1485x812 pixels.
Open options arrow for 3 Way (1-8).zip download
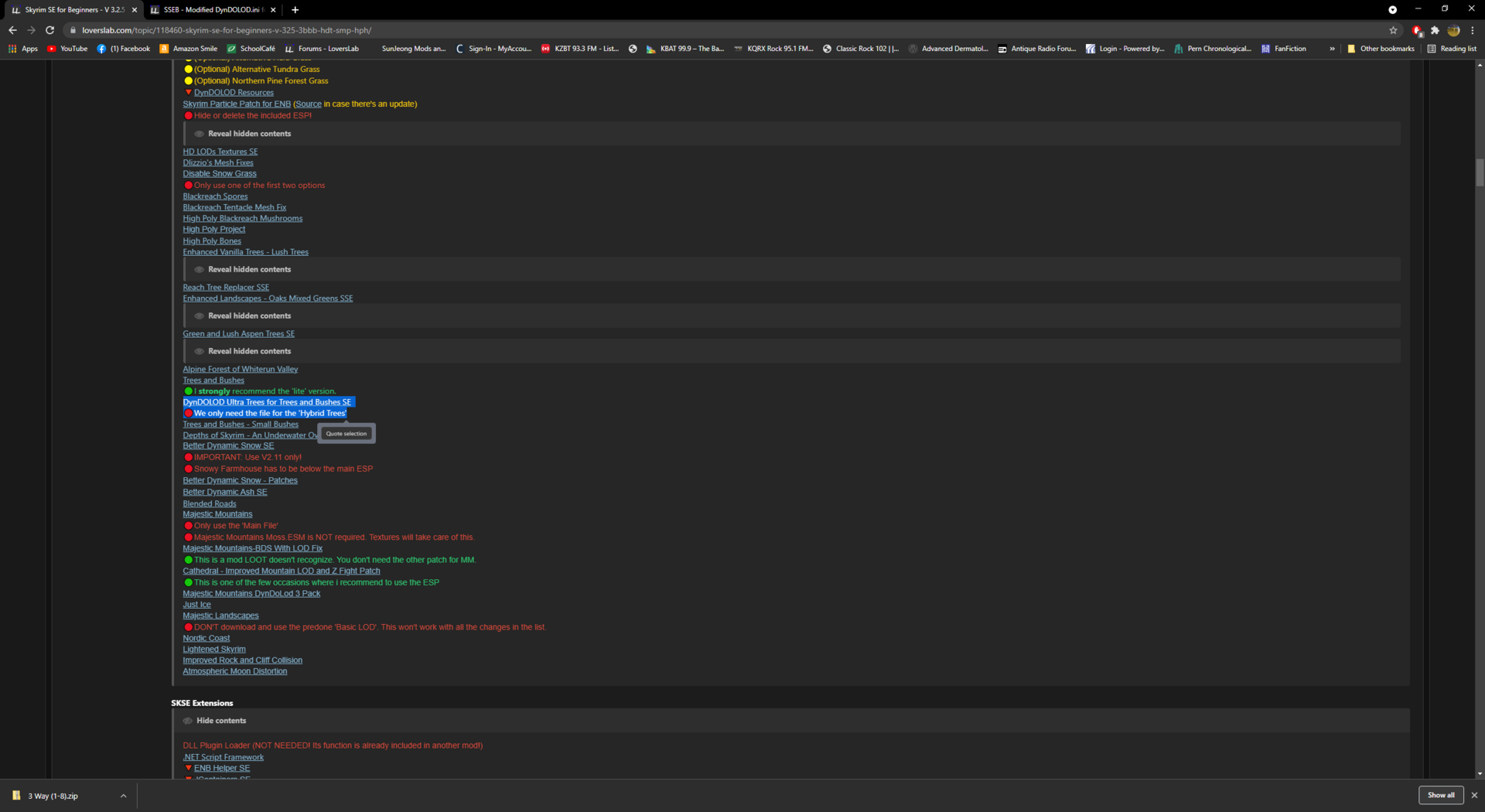pyautogui.click(x=123, y=796)
